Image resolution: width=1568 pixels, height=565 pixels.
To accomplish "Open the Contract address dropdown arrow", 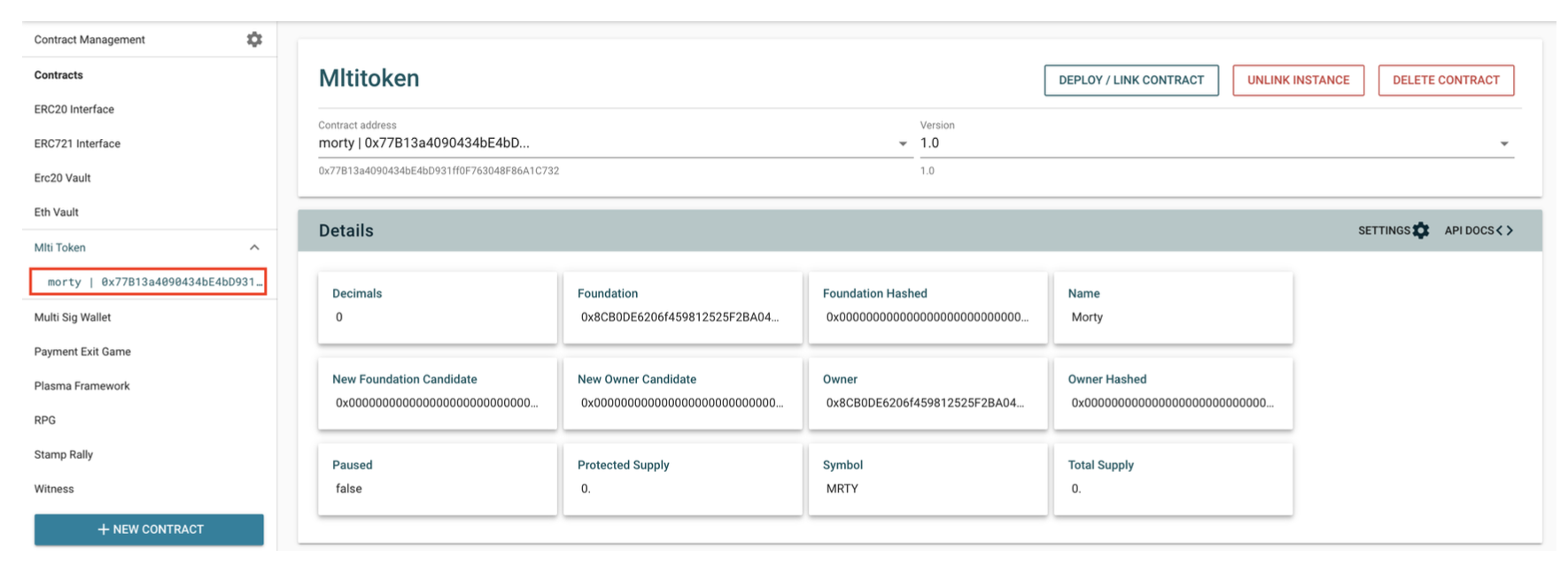I will [x=903, y=143].
